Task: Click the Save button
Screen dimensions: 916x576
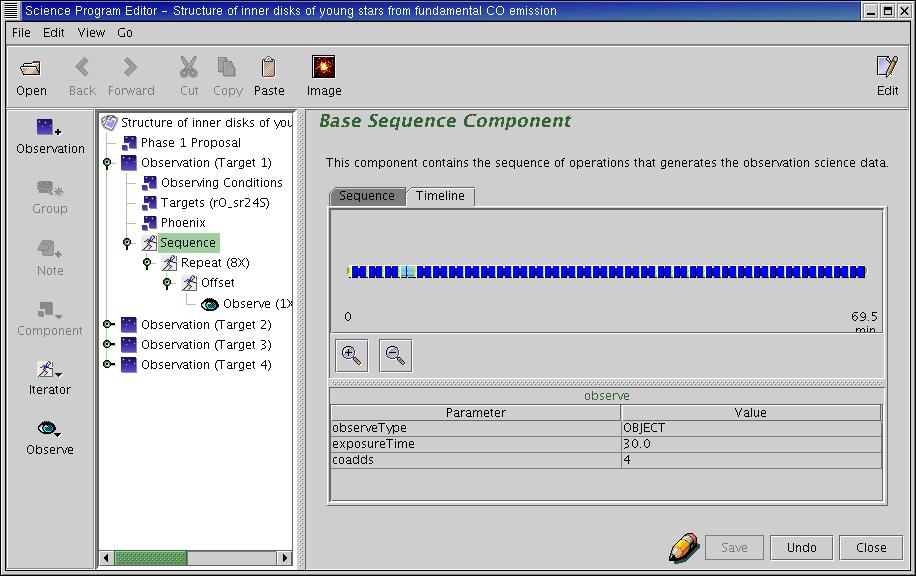Action: point(734,547)
